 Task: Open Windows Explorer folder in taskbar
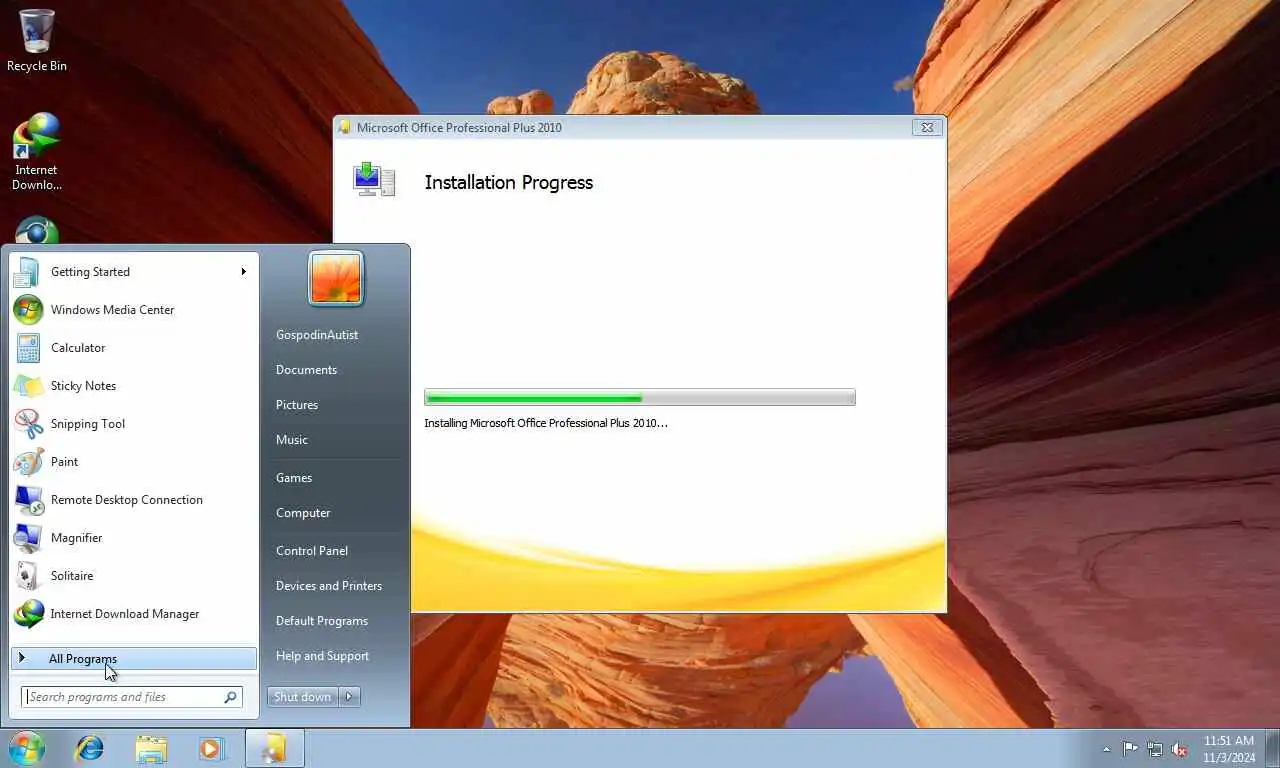point(151,748)
